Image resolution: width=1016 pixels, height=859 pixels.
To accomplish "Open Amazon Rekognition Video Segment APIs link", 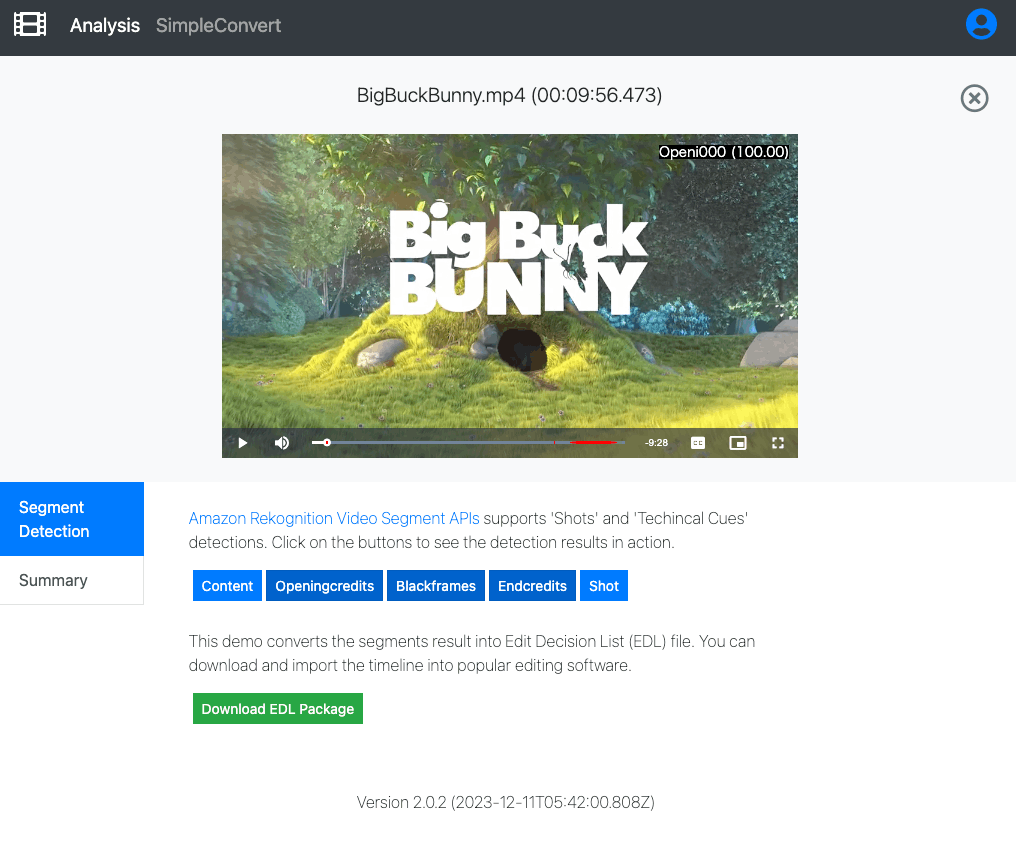I will coord(334,518).
